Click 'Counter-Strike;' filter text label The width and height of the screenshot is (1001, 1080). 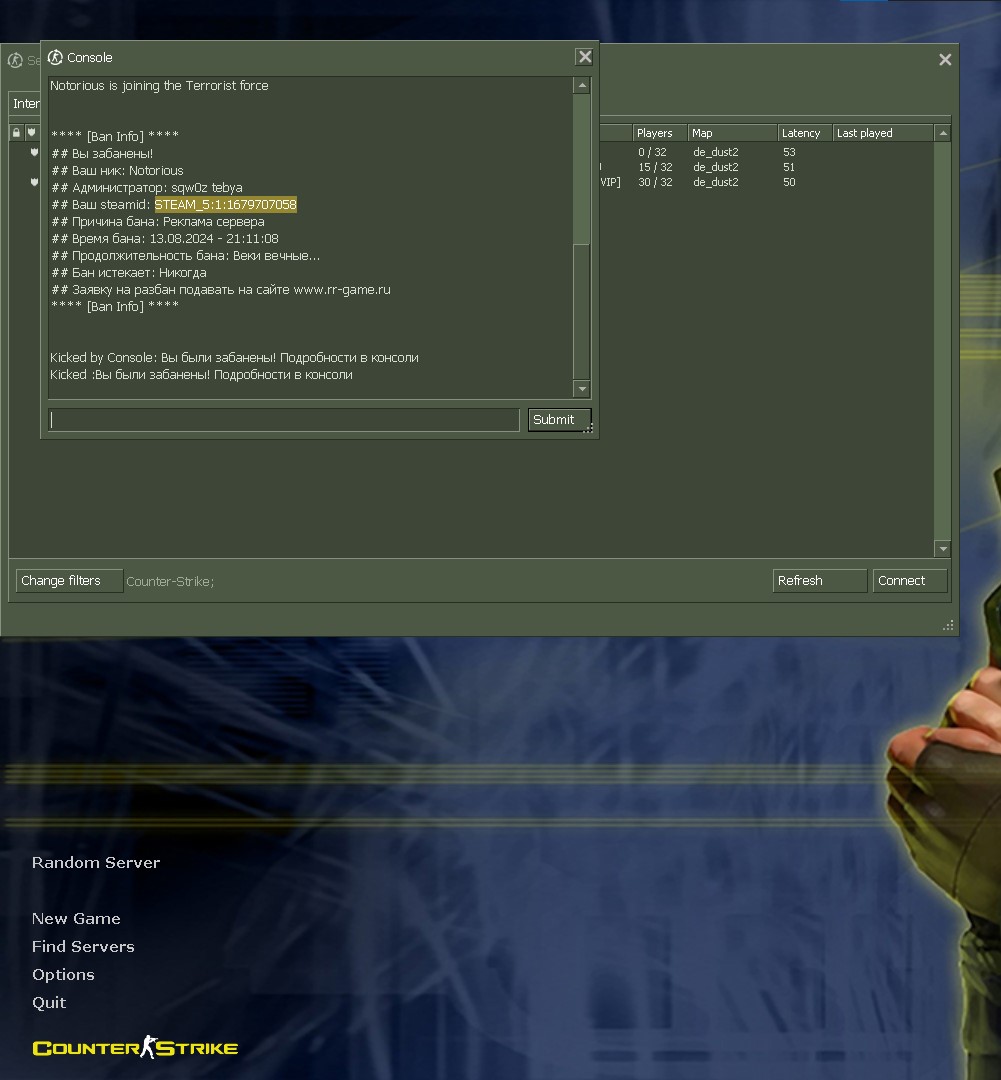[x=170, y=581]
